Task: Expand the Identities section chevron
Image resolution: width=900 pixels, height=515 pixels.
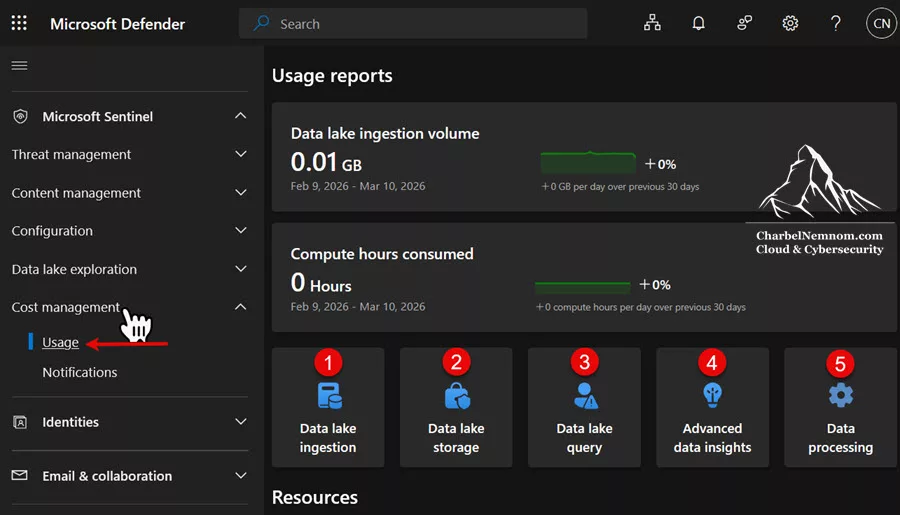Action: (x=241, y=421)
